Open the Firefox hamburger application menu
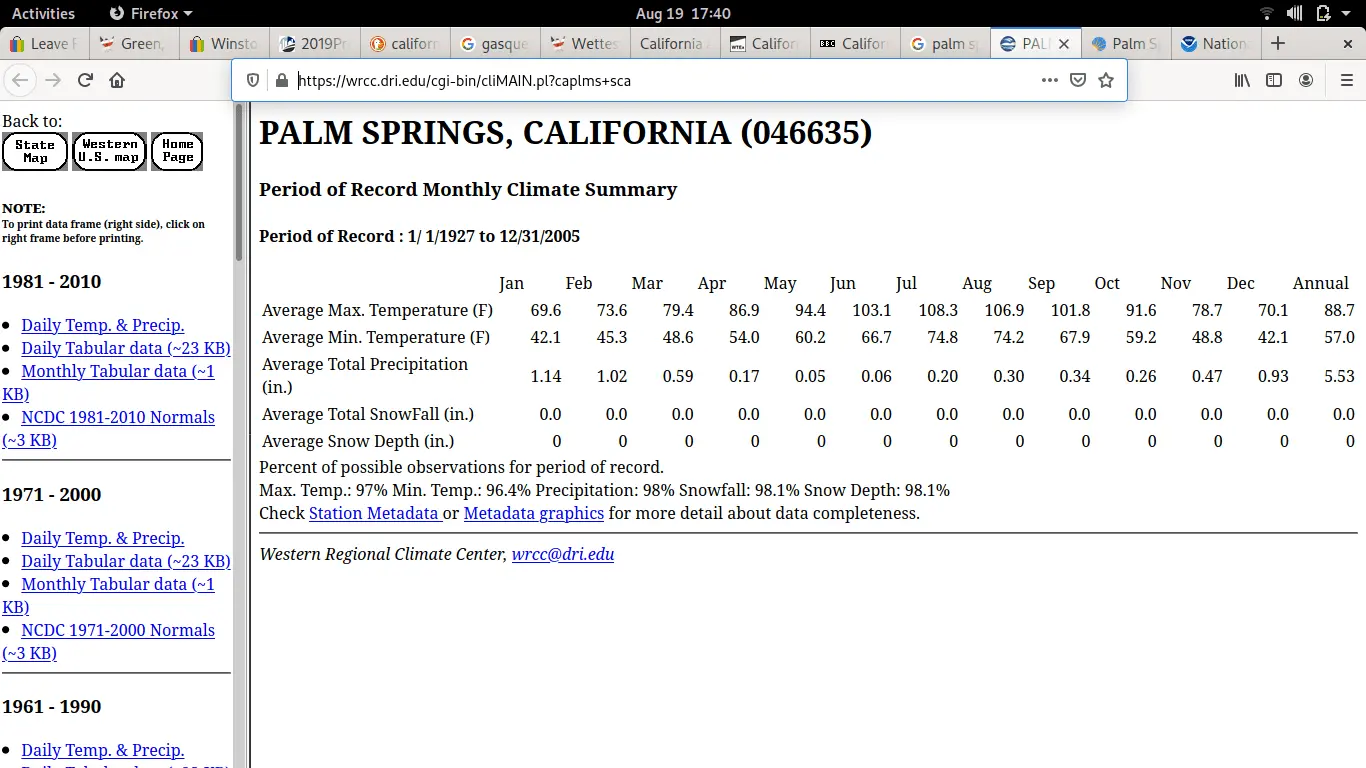Image resolution: width=1366 pixels, height=768 pixels. pos(1346,80)
